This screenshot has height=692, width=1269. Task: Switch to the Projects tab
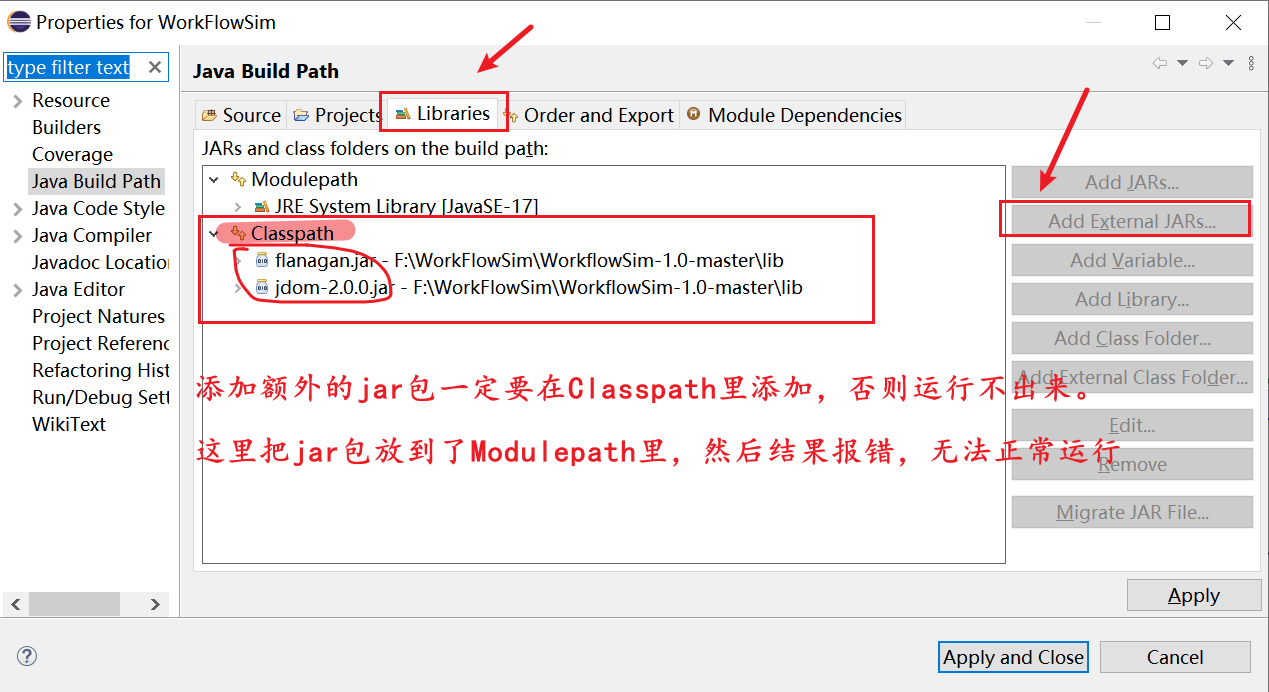pos(336,115)
